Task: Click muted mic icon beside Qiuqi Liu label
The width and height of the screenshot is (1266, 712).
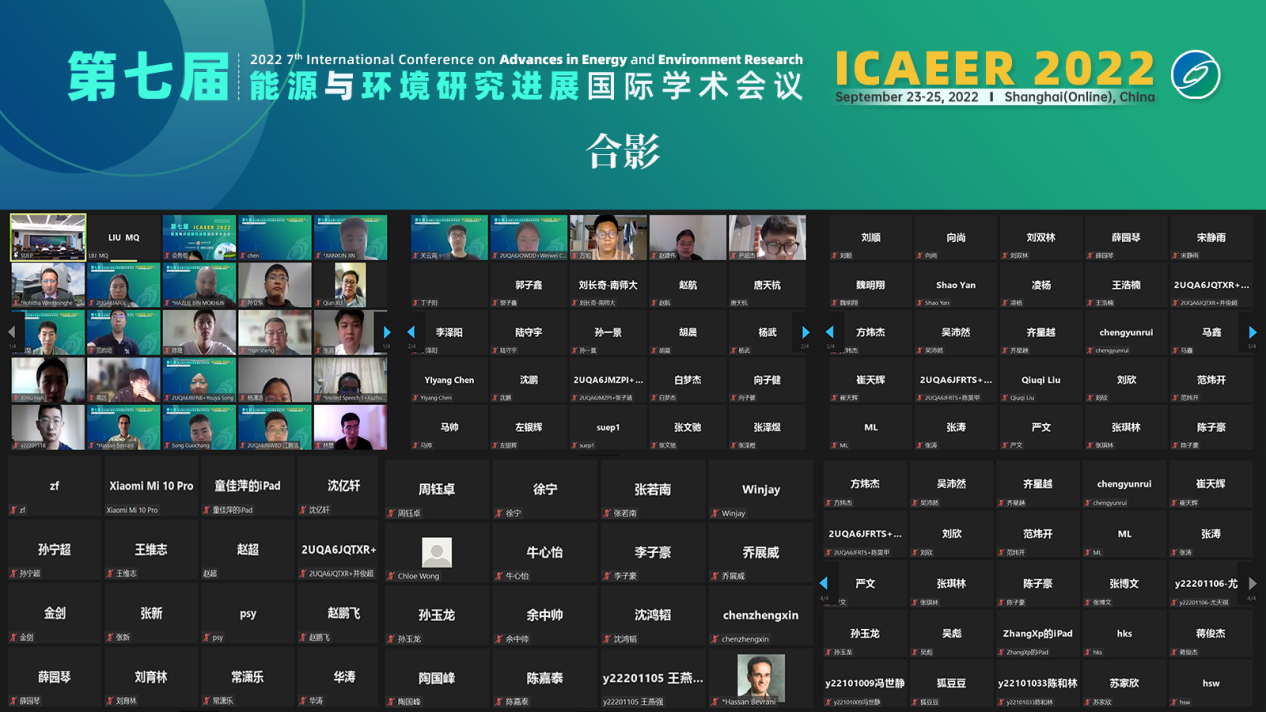Action: (x=1004, y=398)
